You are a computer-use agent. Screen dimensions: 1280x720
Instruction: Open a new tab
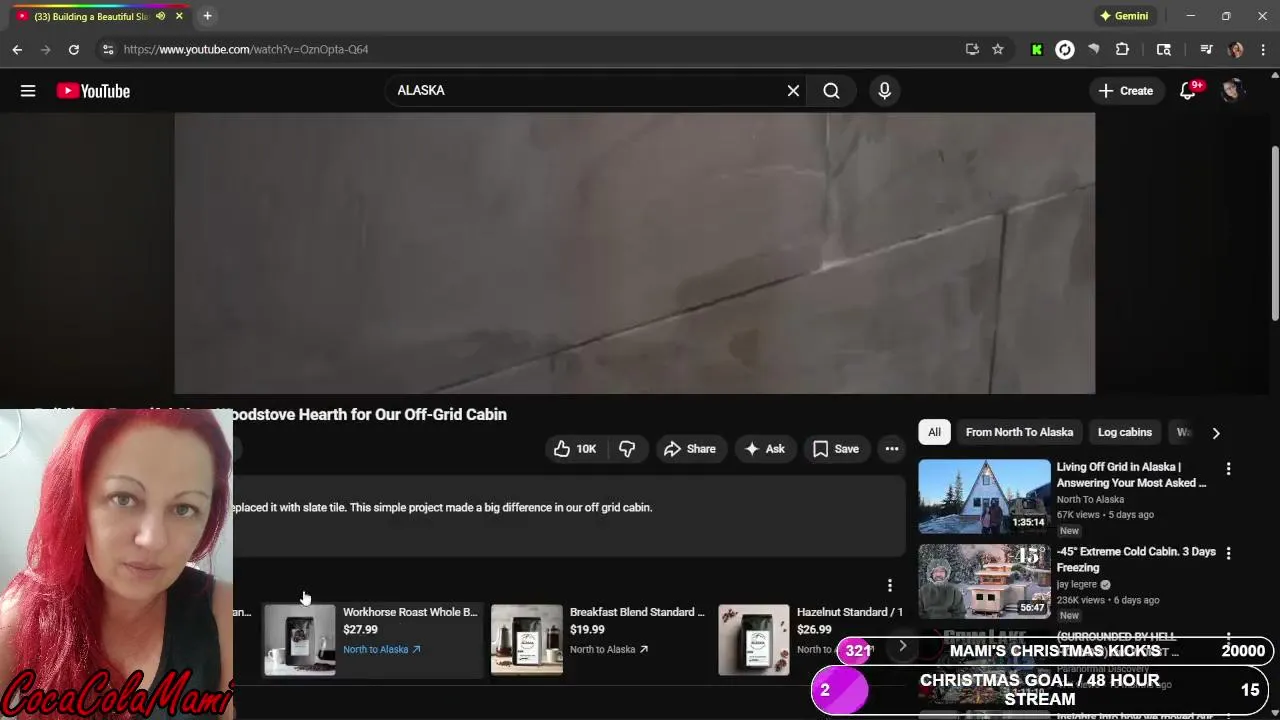pyautogui.click(x=207, y=16)
